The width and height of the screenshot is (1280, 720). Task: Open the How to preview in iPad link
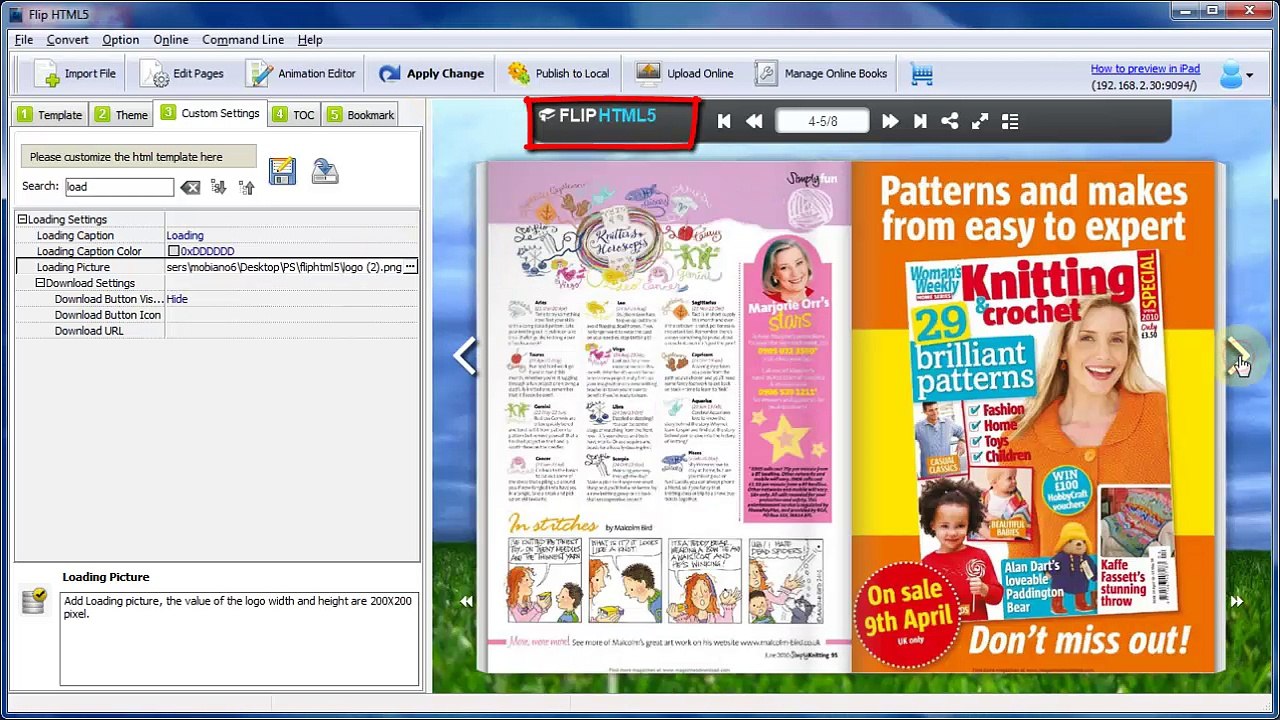click(1145, 68)
